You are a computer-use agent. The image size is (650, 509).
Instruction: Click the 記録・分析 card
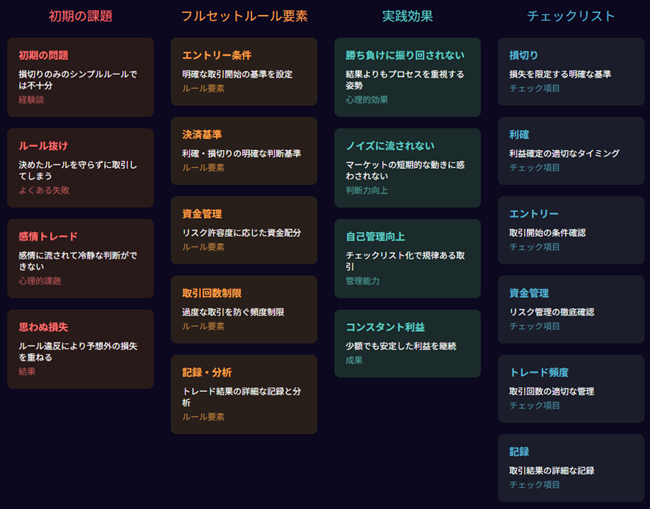click(244, 393)
